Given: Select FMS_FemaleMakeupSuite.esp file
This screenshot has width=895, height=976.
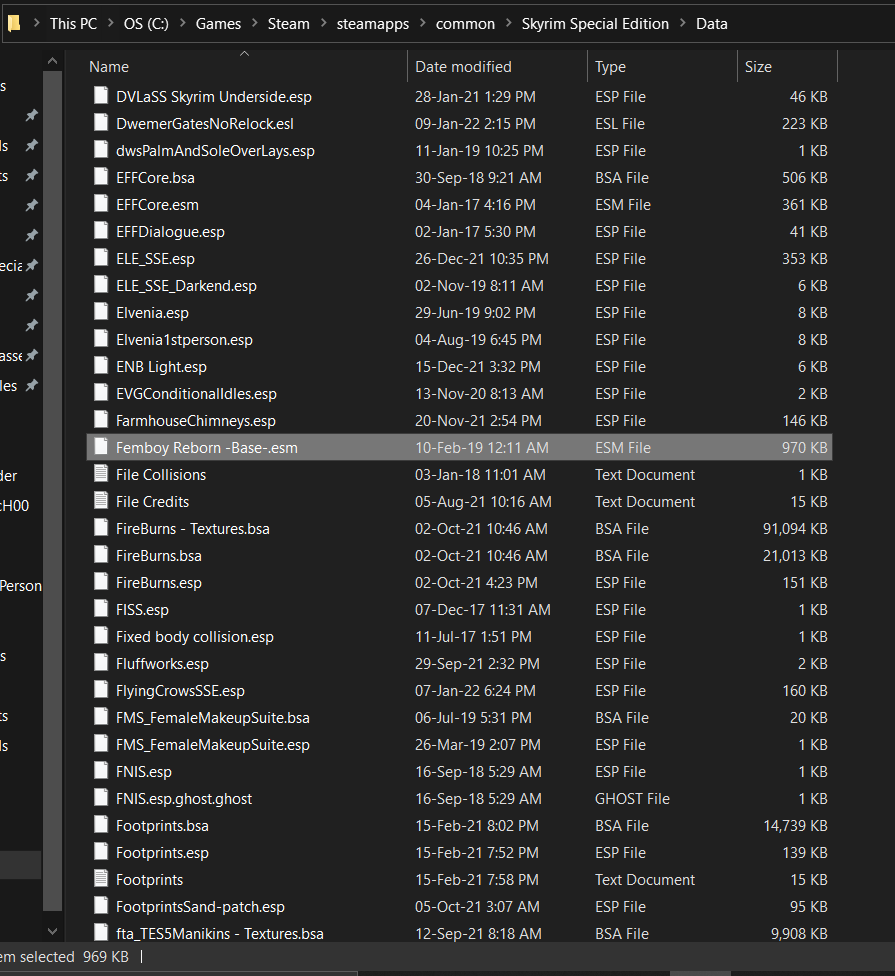Looking at the screenshot, I should 213,744.
